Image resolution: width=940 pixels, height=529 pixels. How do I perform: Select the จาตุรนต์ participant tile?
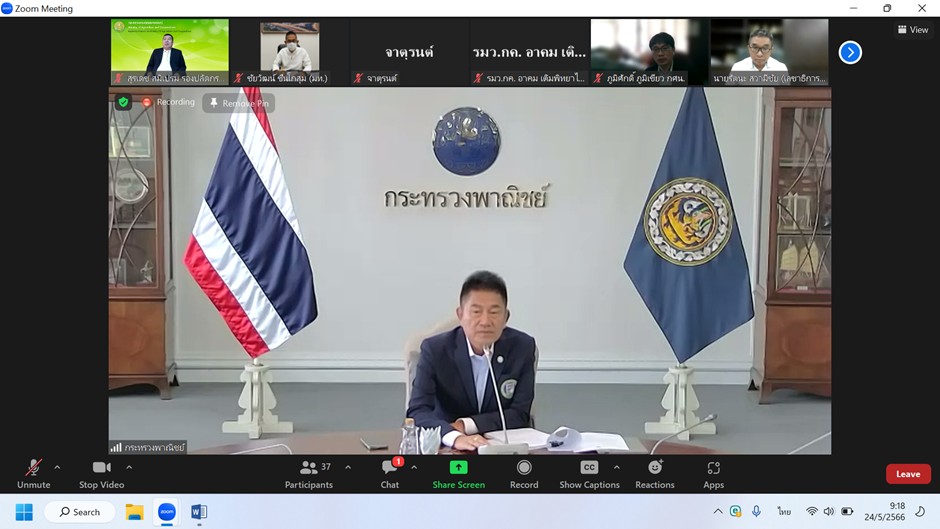(409, 52)
